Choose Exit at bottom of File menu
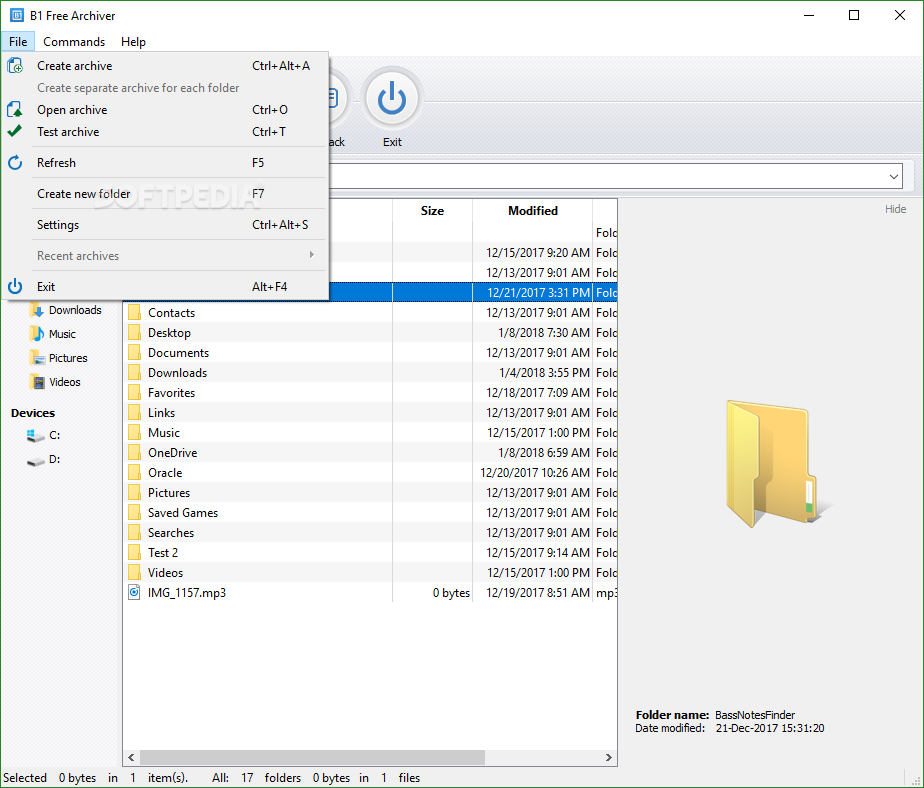This screenshot has width=924, height=788. [x=165, y=286]
